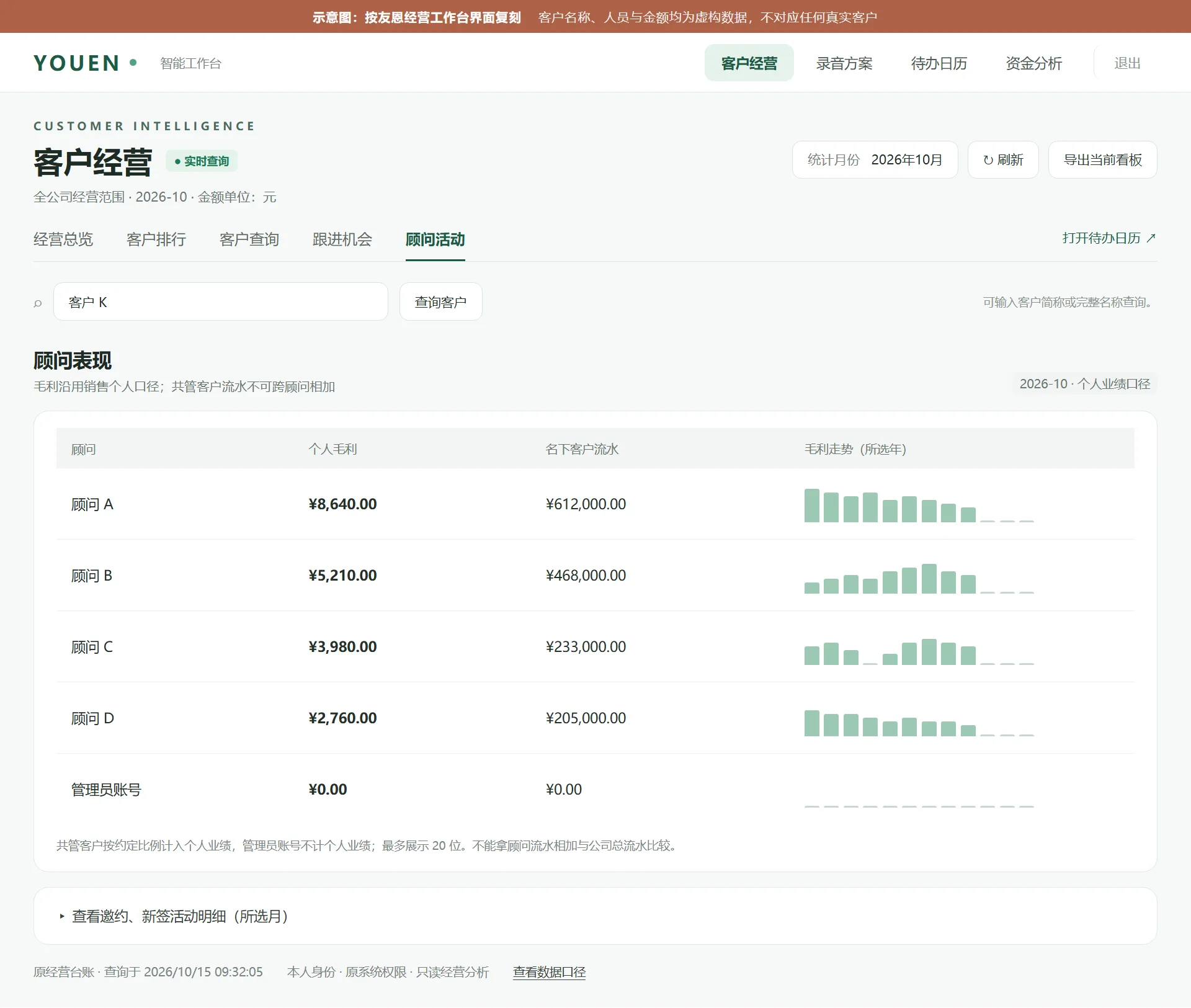This screenshot has height=1008, width=1191.
Task: Click 个人毛利 column header
Action: pos(332,449)
